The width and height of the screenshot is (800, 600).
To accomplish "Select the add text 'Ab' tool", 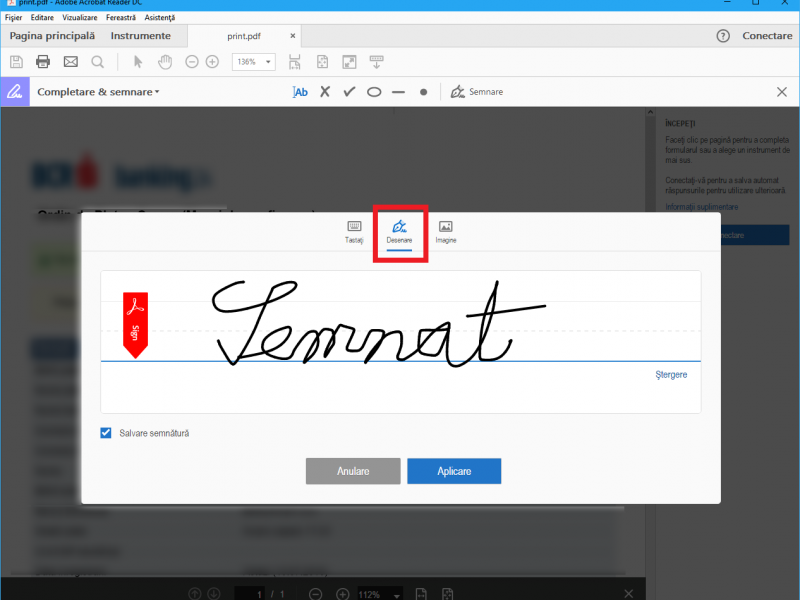I will coord(300,92).
